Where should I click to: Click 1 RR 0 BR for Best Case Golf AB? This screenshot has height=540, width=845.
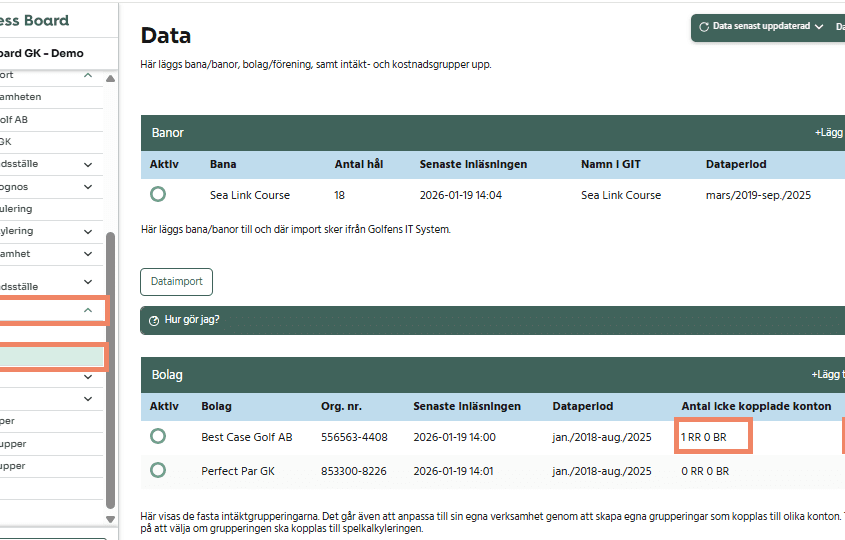[x=712, y=437]
